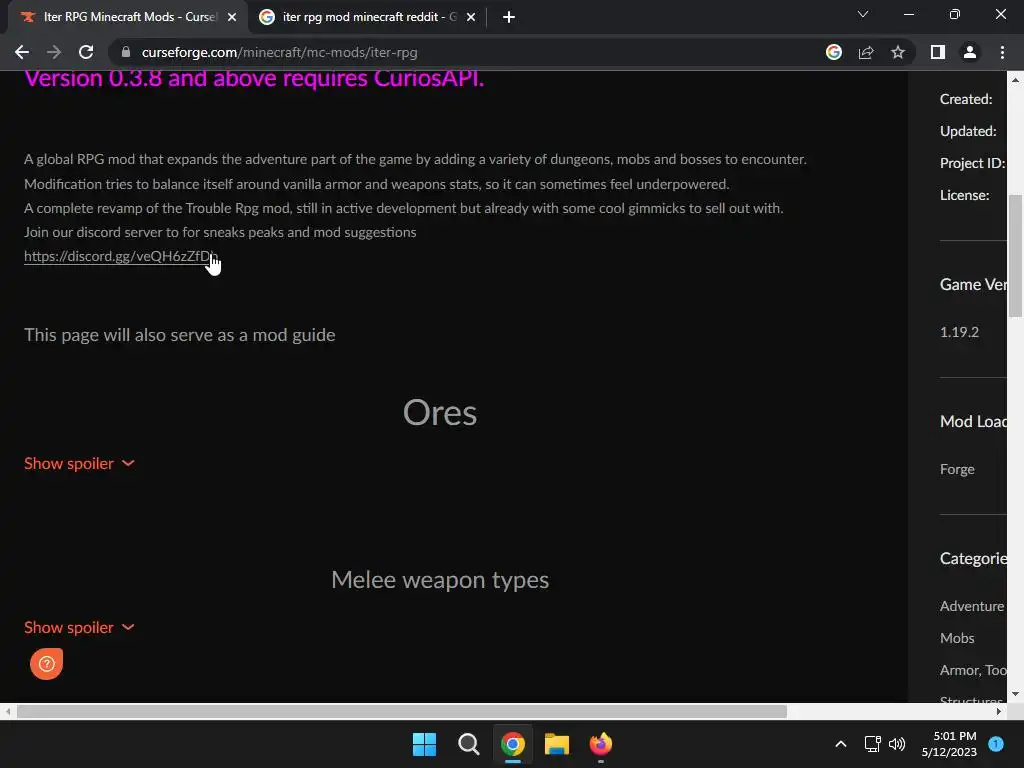Screen dimensions: 1024x768
Task: Click the address bar URL field
Action: pos(470,52)
